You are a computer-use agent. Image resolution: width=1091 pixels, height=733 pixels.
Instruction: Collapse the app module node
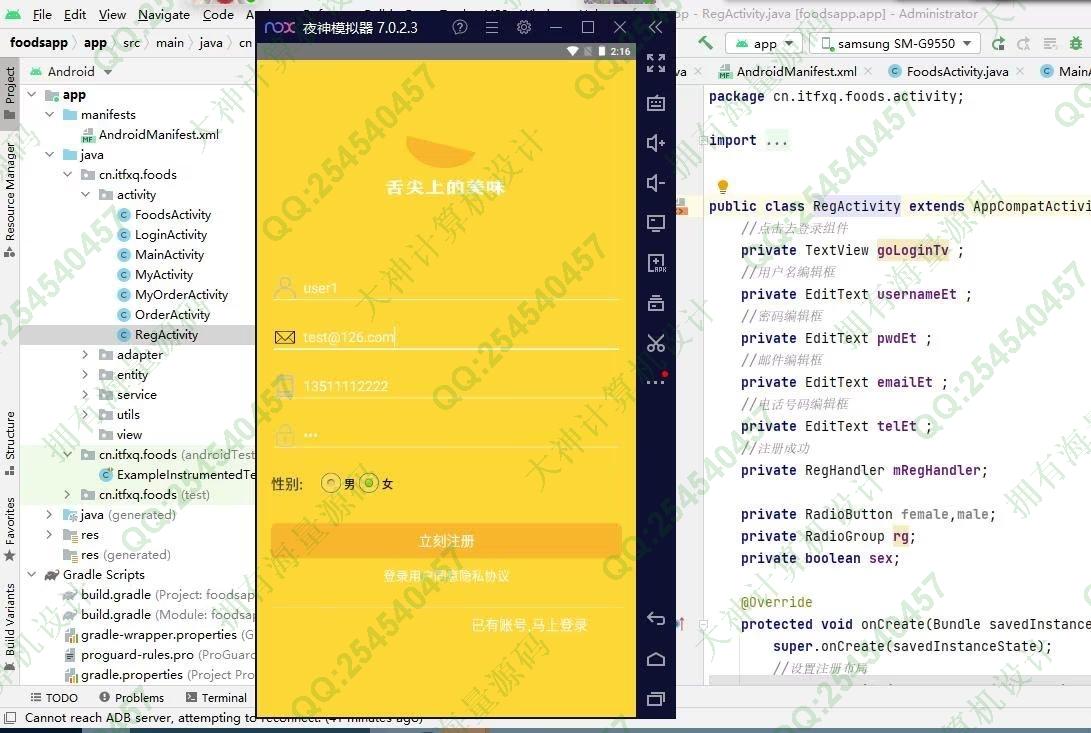click(x=31, y=94)
